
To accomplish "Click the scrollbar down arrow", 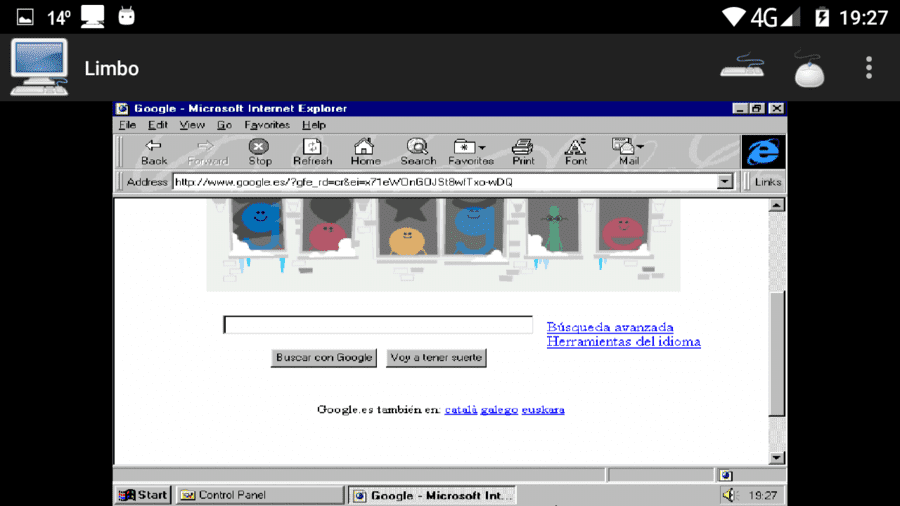I will pyautogui.click(x=777, y=457).
